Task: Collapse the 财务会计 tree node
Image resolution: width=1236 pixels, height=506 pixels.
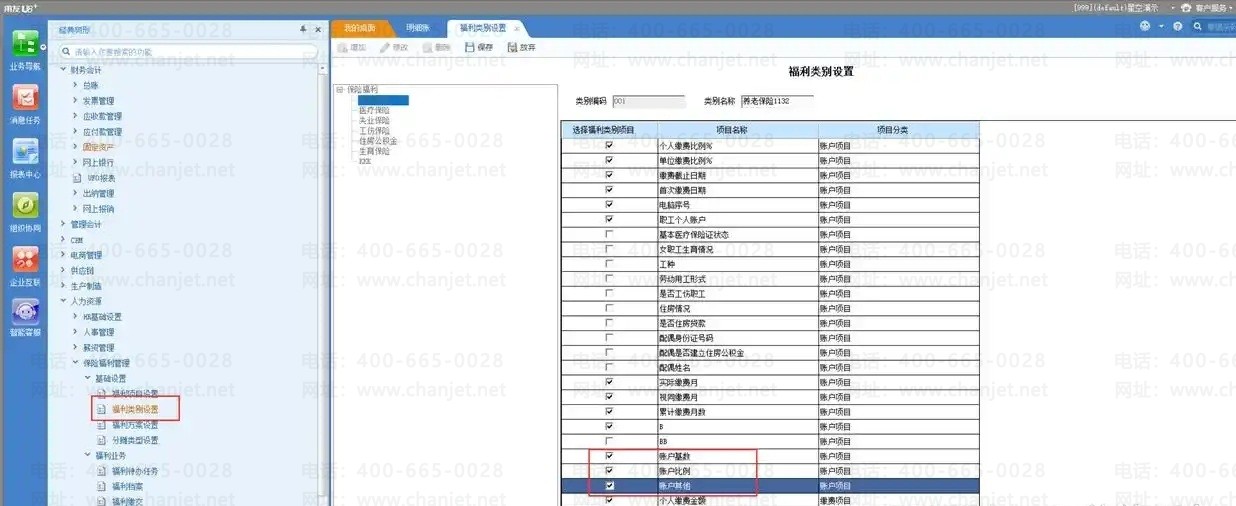Action: coord(63,70)
